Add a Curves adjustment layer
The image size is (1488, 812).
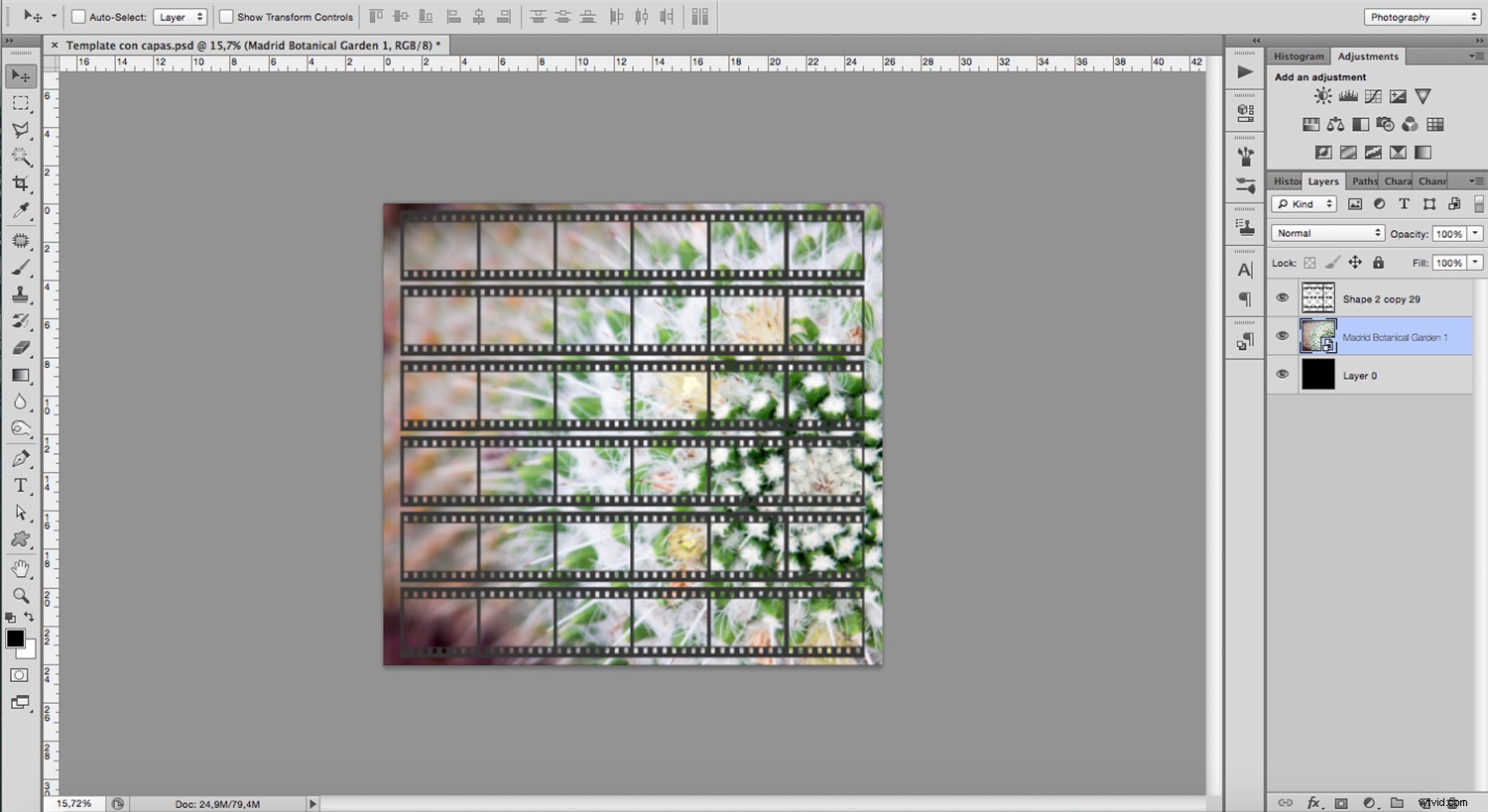(x=1372, y=96)
